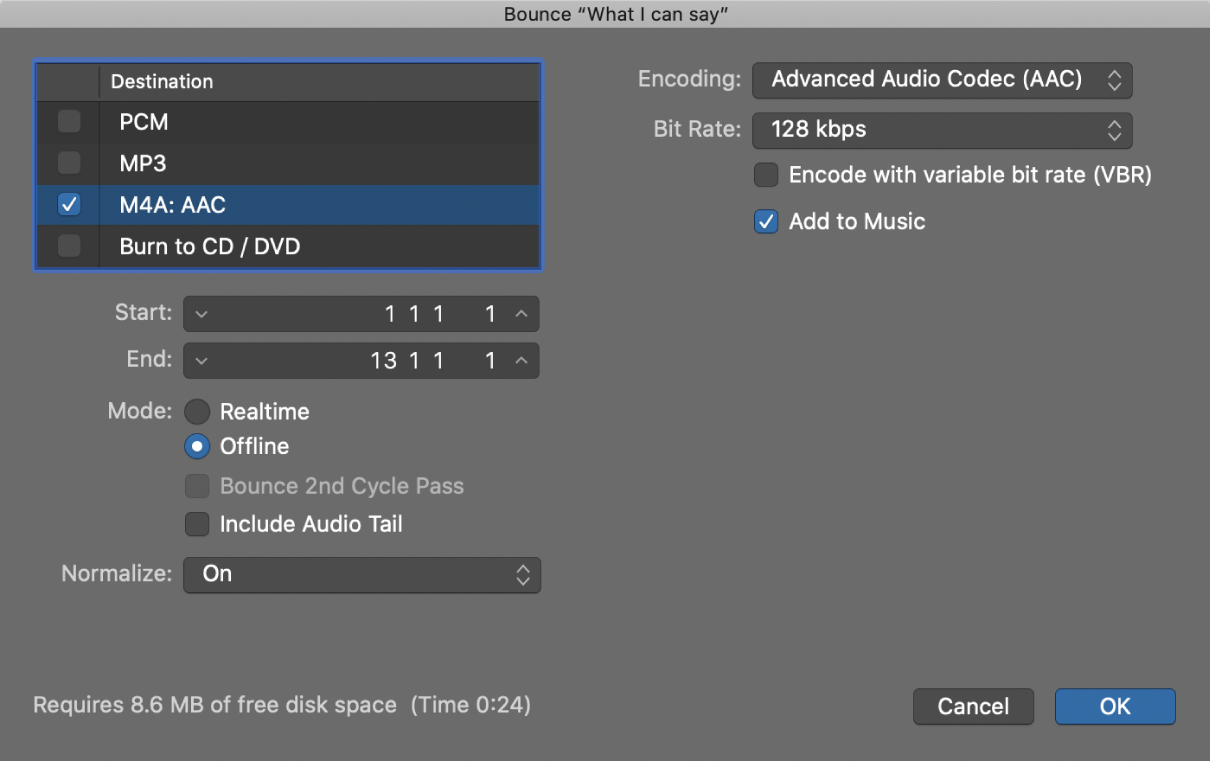Uncheck Add to Music checkbox
Image resolution: width=1210 pixels, height=761 pixels.
[766, 222]
